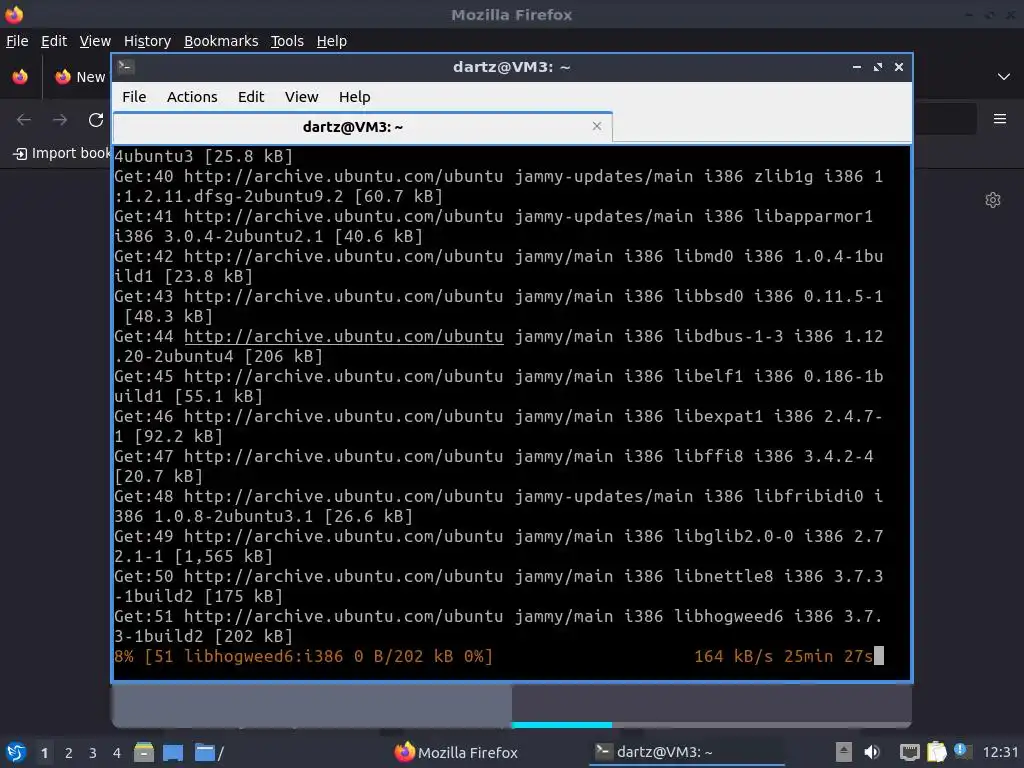Open update notifier tray icon
1024x768 pixels.
point(961,750)
